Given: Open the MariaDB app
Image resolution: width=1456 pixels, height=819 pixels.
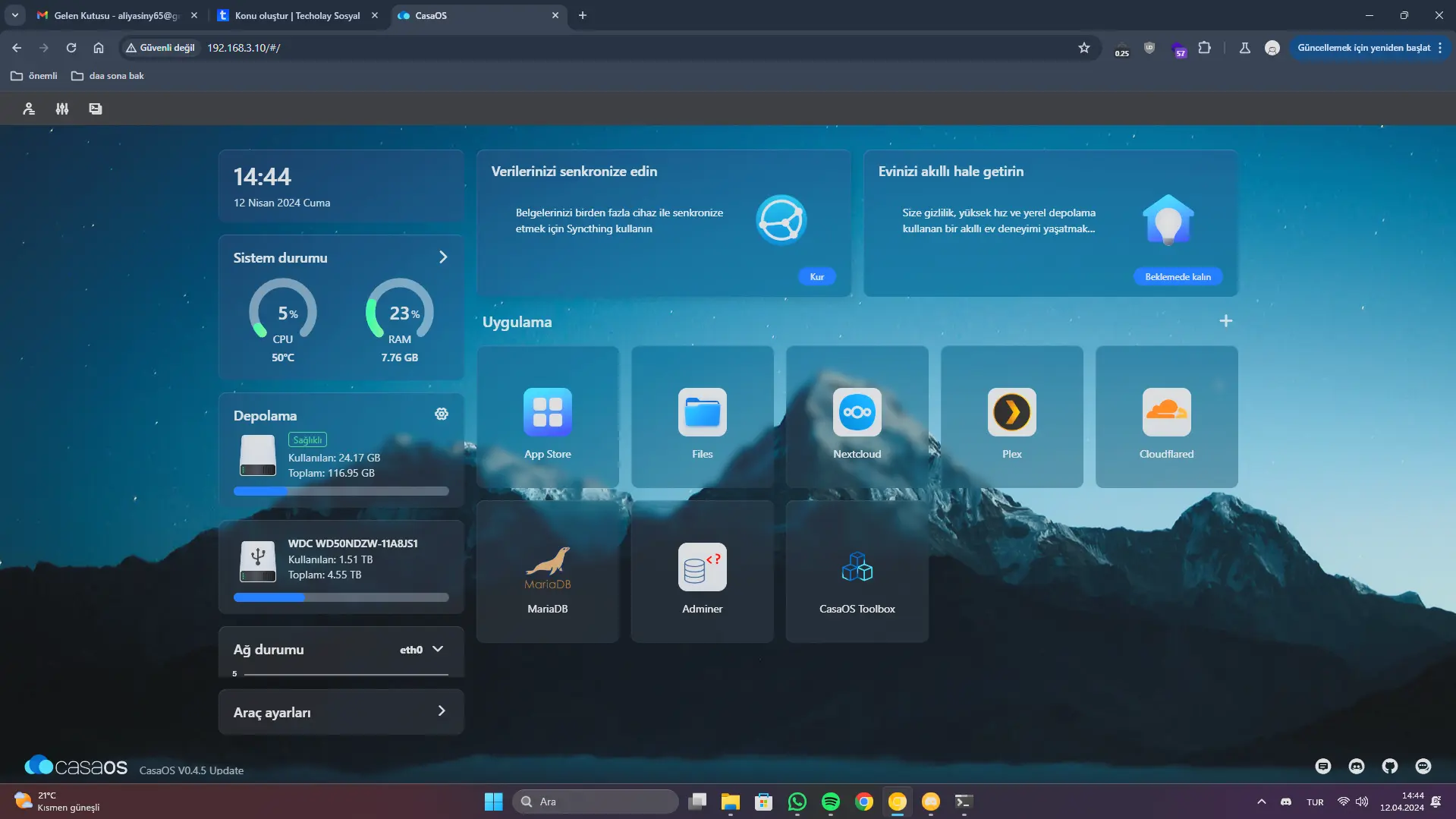Looking at the screenshot, I should [548, 572].
